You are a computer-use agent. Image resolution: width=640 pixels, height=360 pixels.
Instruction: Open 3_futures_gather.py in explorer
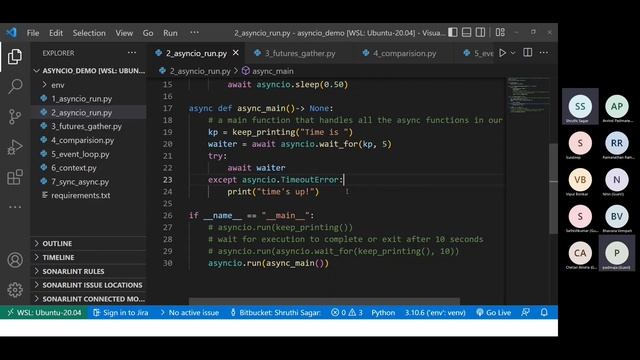tap(89, 127)
